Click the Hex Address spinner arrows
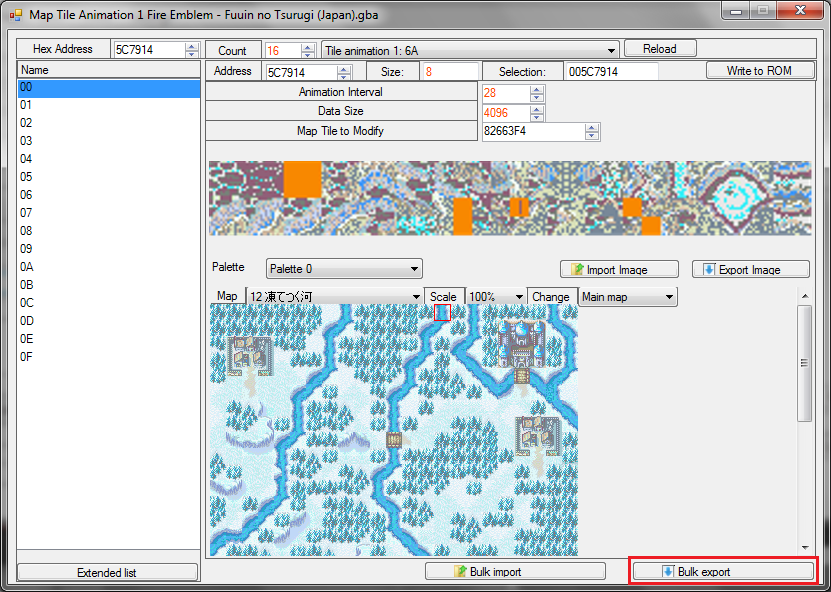831x592 pixels. [x=192, y=50]
